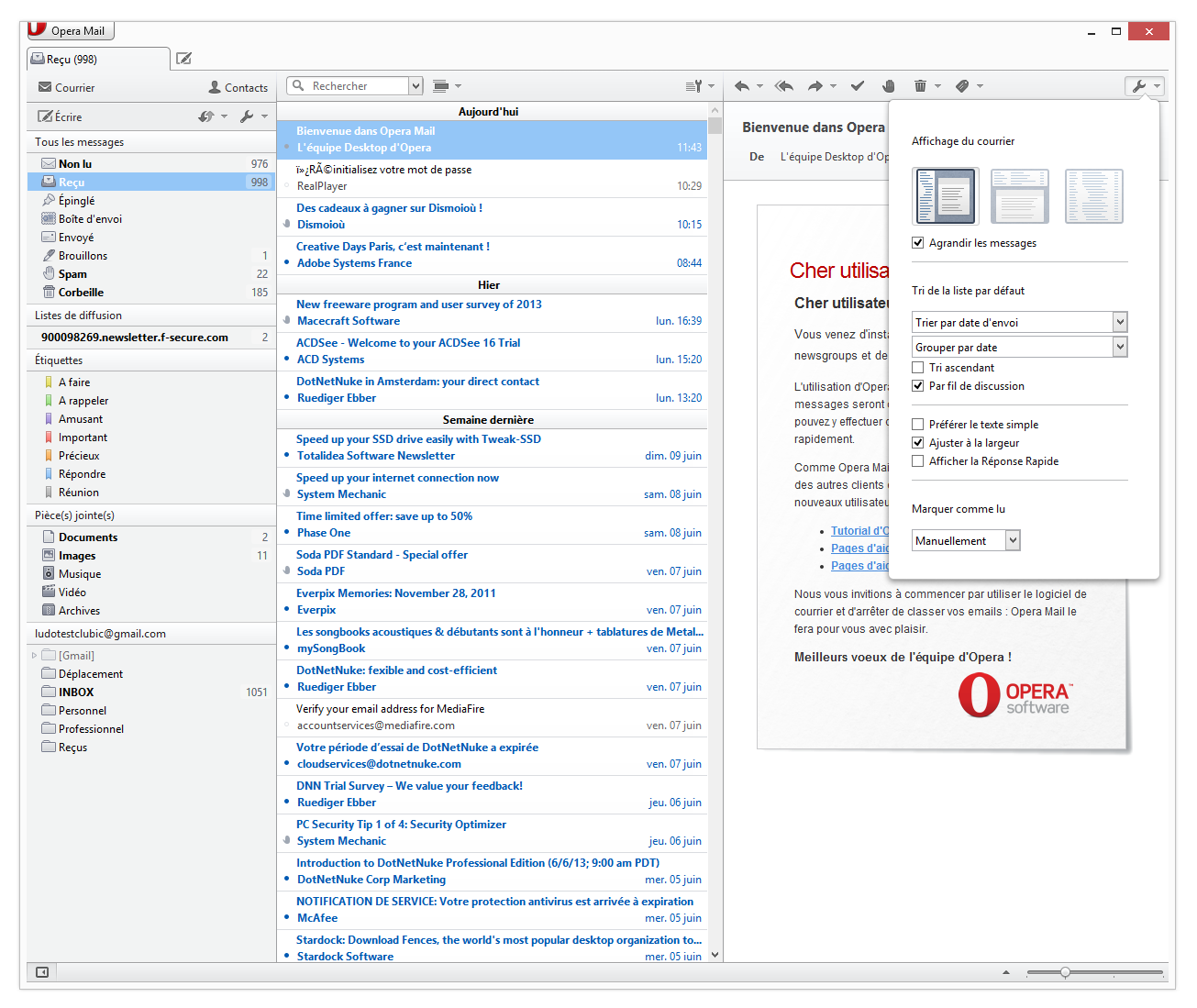Click message list scrollbar down arrow
The width and height of the screenshot is (1197, 1008).
715,955
